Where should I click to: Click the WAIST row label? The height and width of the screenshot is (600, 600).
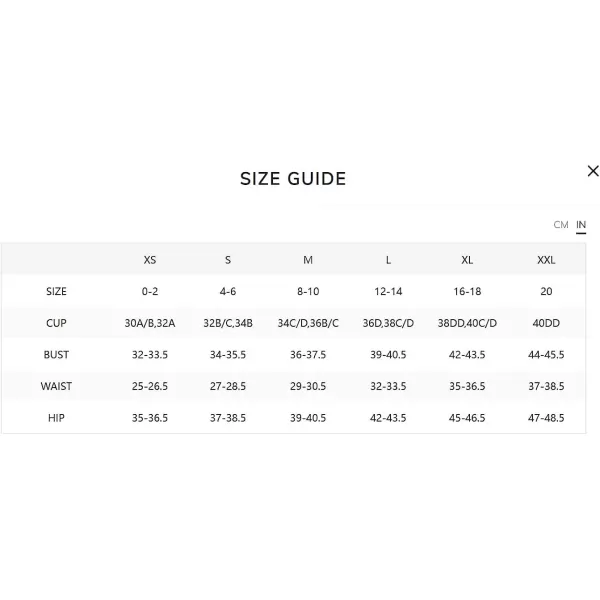pos(56,386)
